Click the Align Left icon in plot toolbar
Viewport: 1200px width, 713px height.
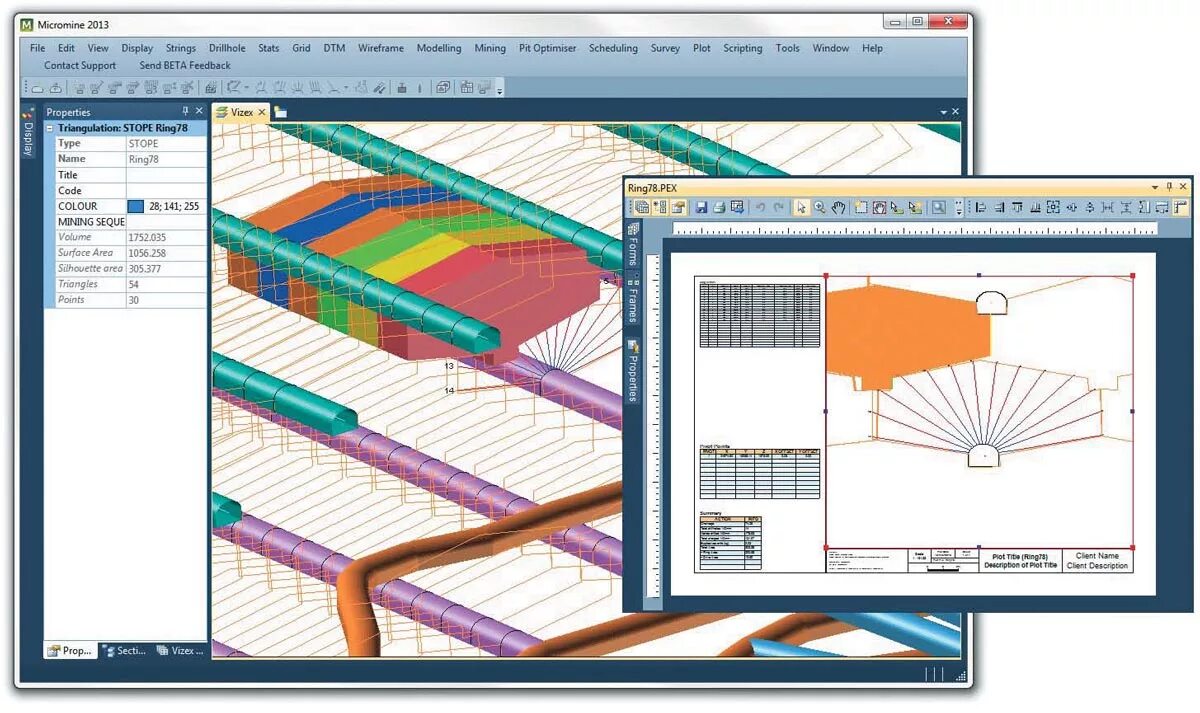(x=980, y=207)
